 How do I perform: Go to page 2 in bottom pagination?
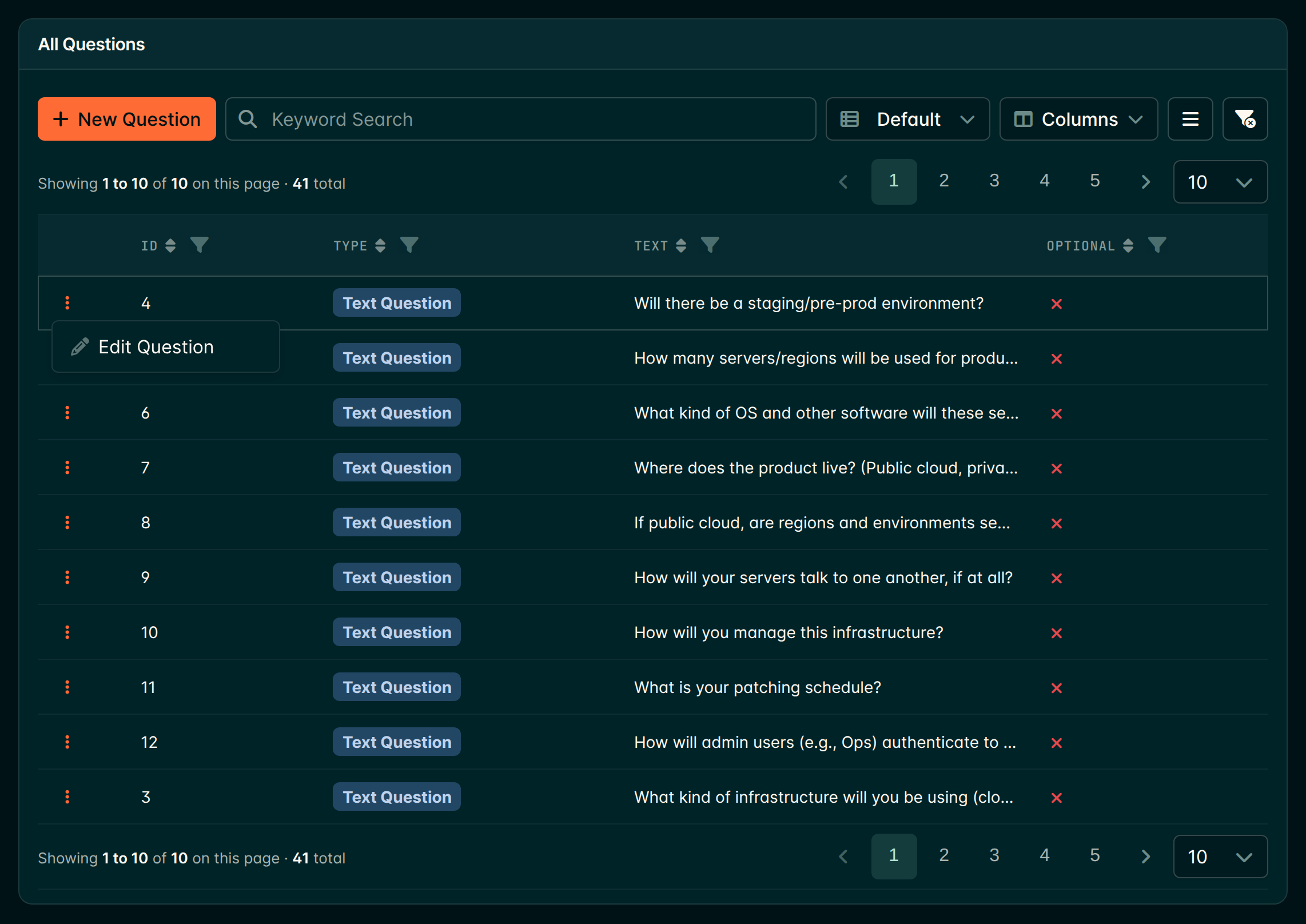click(944, 856)
